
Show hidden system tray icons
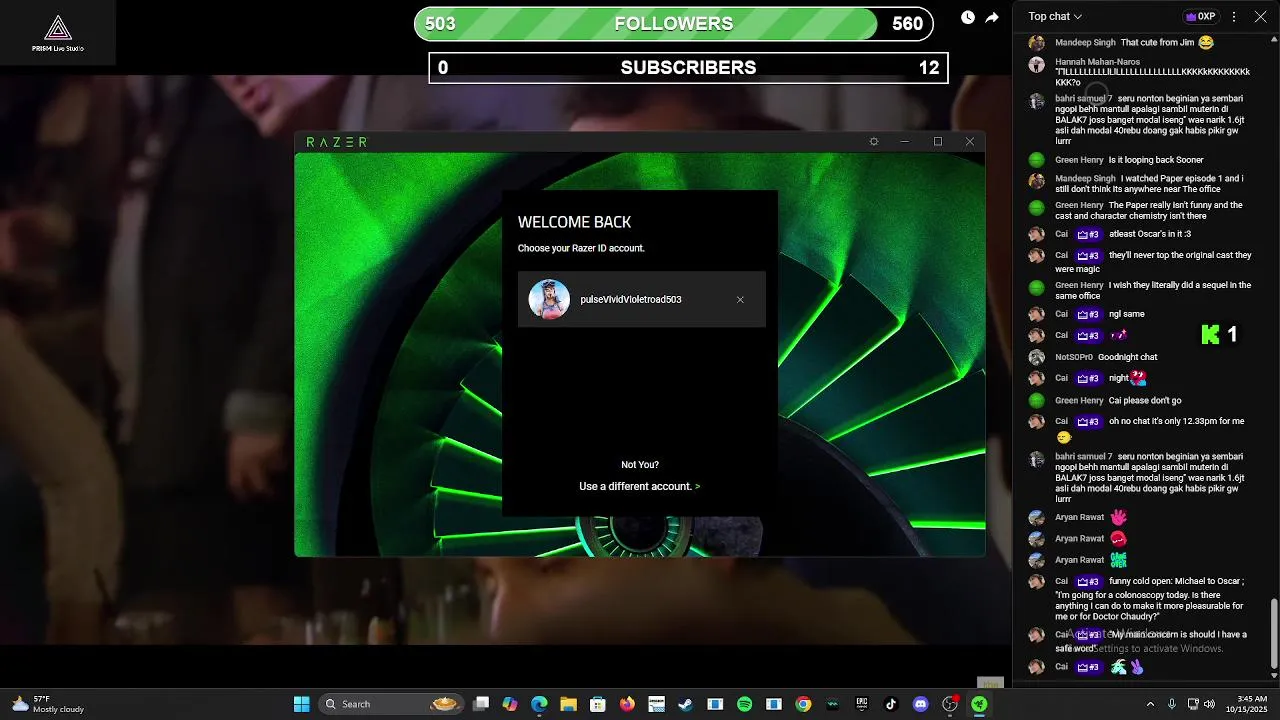(1150, 704)
